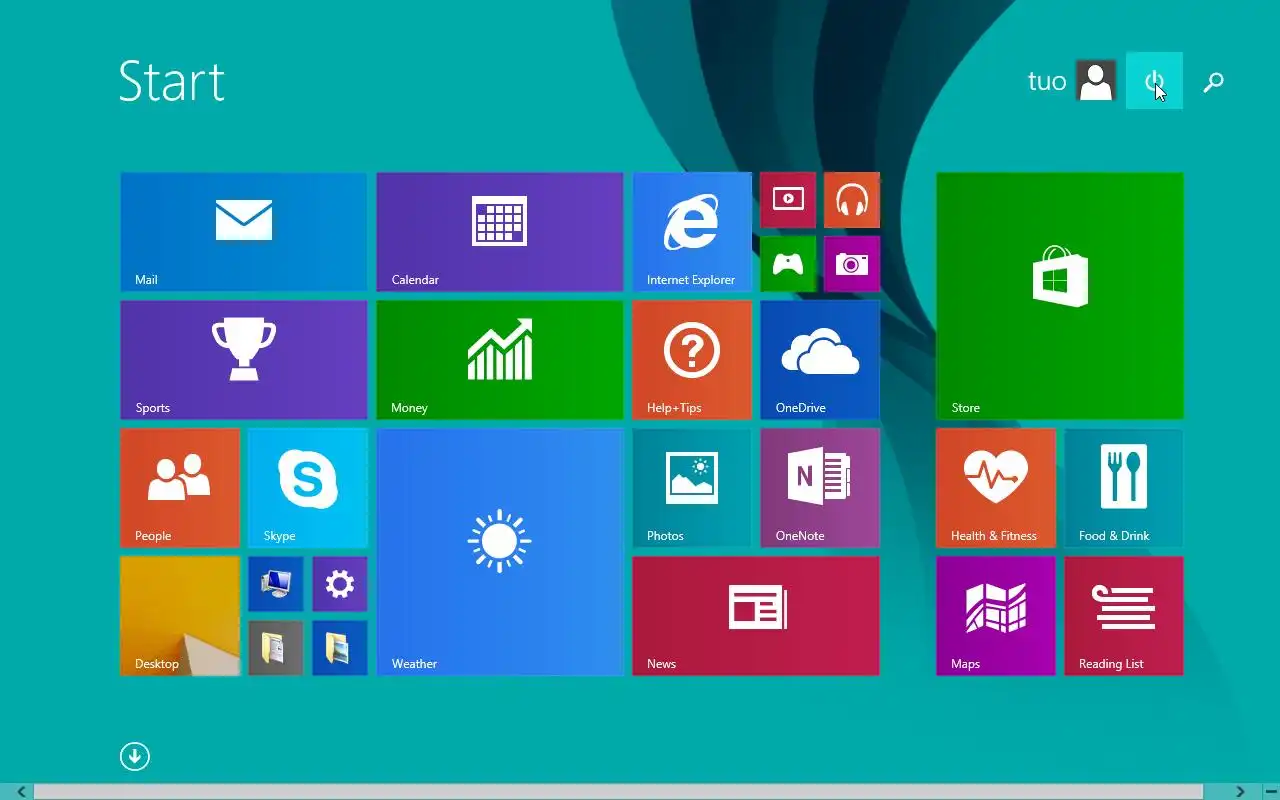Viewport: 1280px width, 800px height.
Task: Open the This PC small tile
Action: (276, 584)
